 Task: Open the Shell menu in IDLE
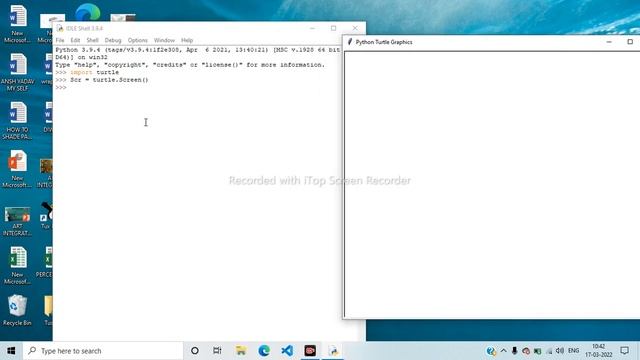(93, 40)
